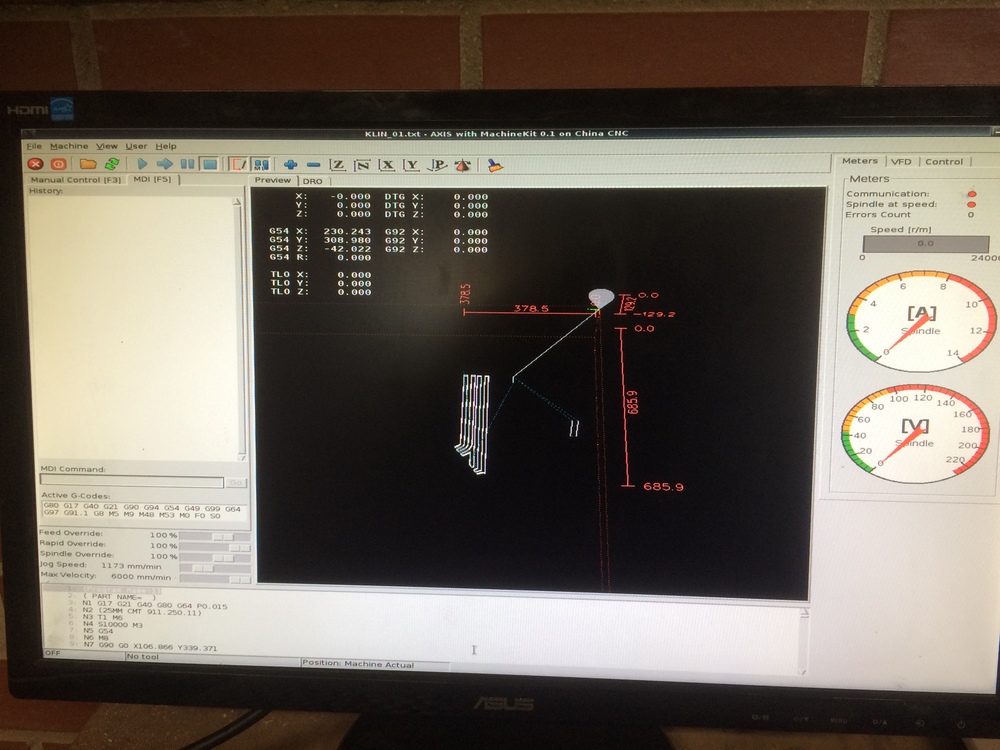The height and width of the screenshot is (750, 1000).
Task: Switch to the DRO tab
Action: pos(313,181)
